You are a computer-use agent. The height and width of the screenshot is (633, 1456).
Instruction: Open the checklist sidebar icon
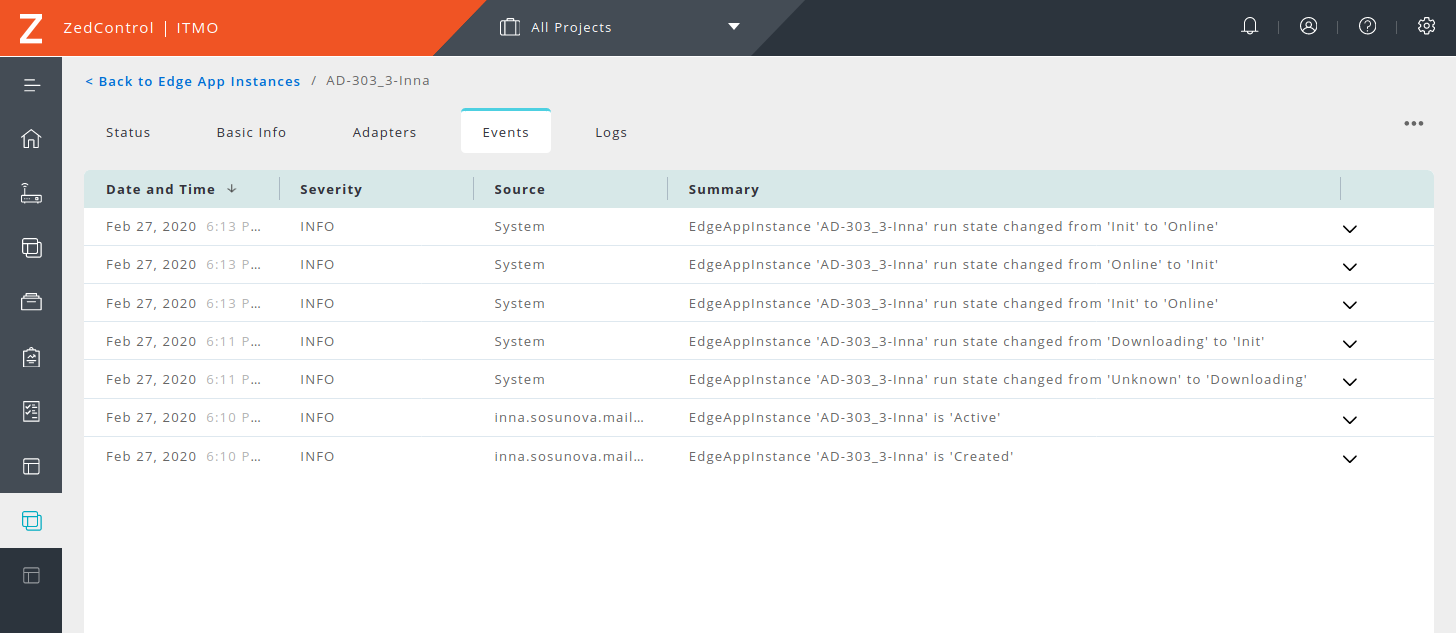pos(31,411)
